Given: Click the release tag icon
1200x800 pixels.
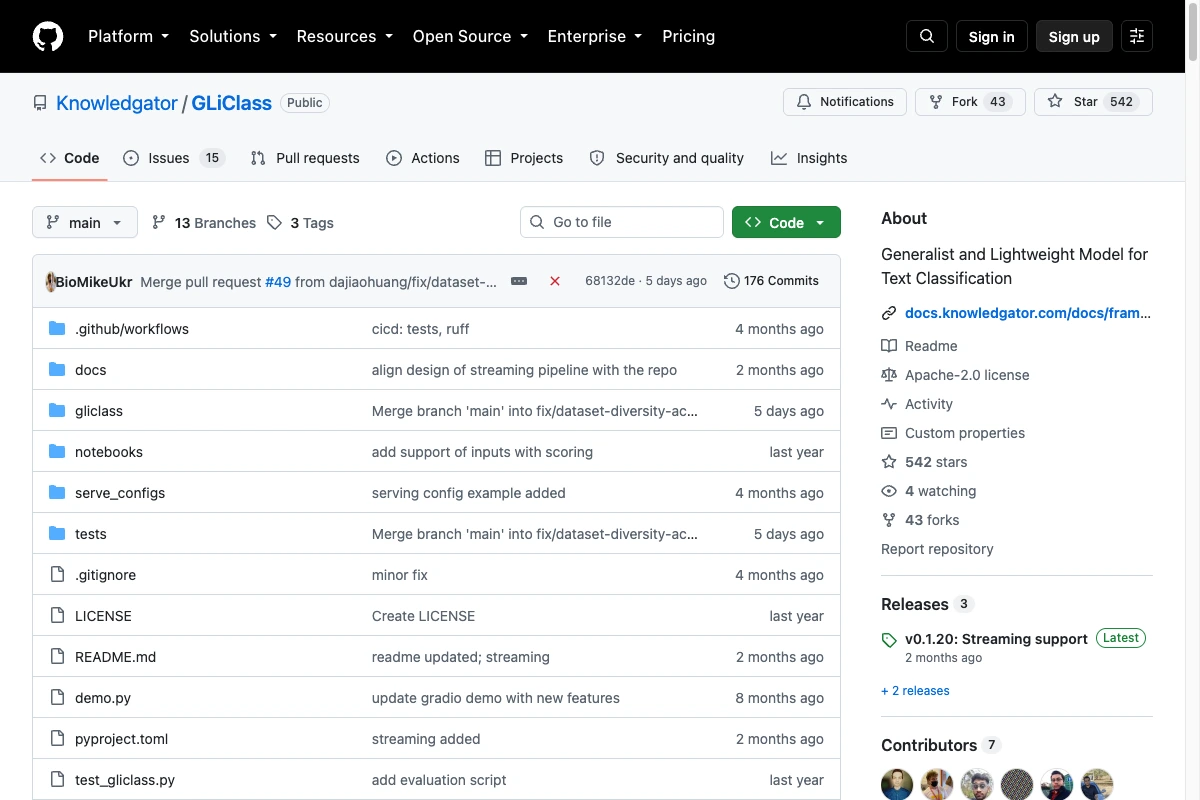Looking at the screenshot, I should coord(889,640).
